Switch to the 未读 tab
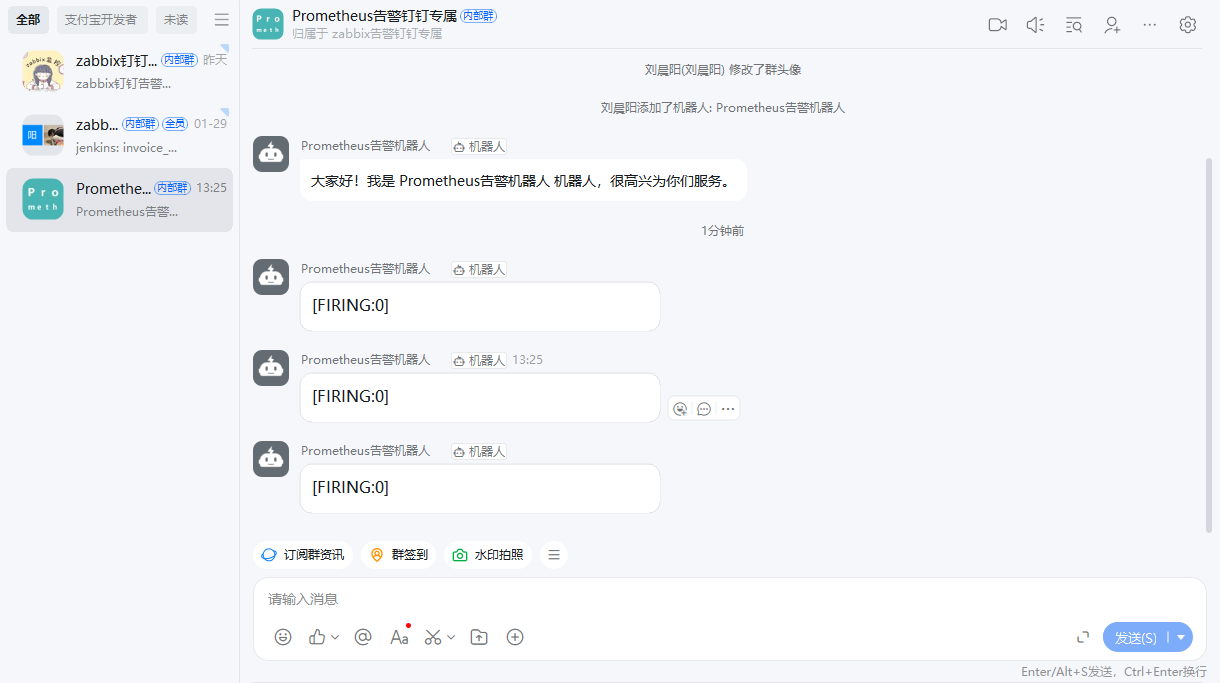 [x=176, y=20]
